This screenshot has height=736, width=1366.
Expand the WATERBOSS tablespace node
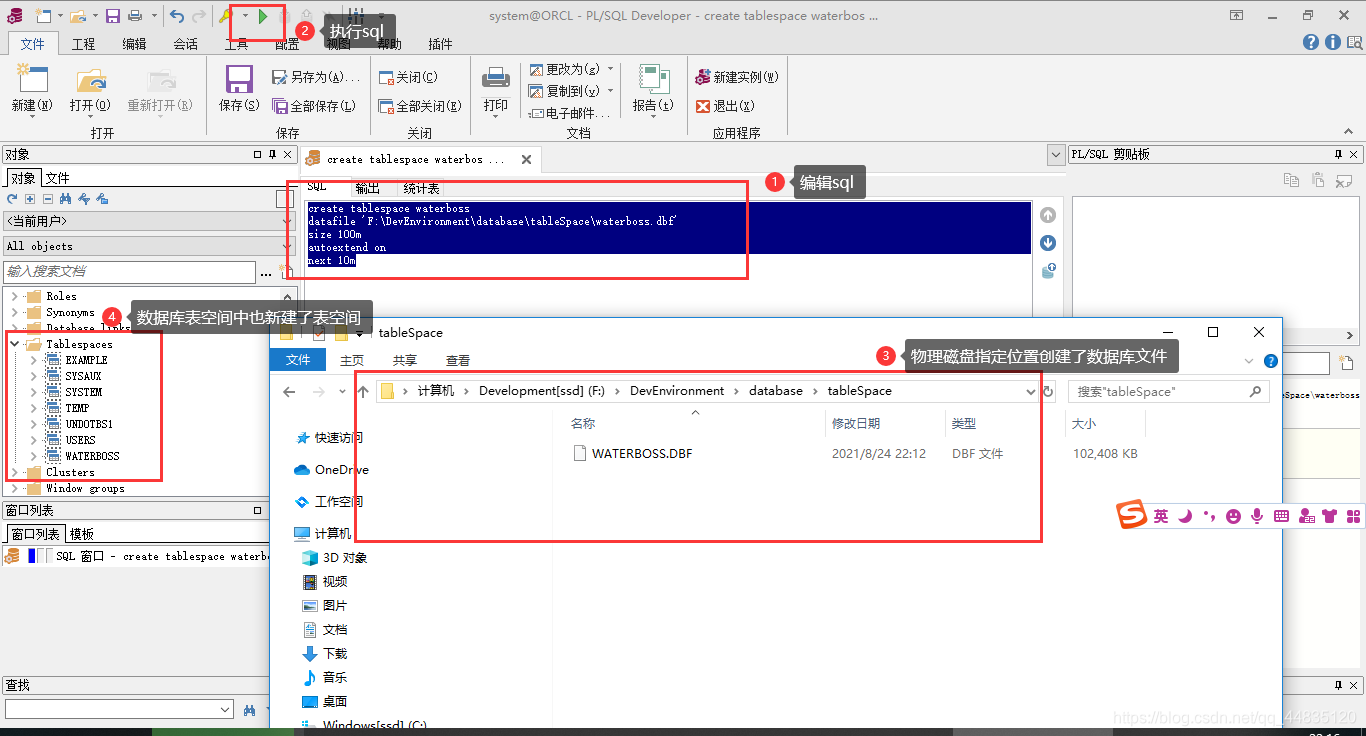33,456
